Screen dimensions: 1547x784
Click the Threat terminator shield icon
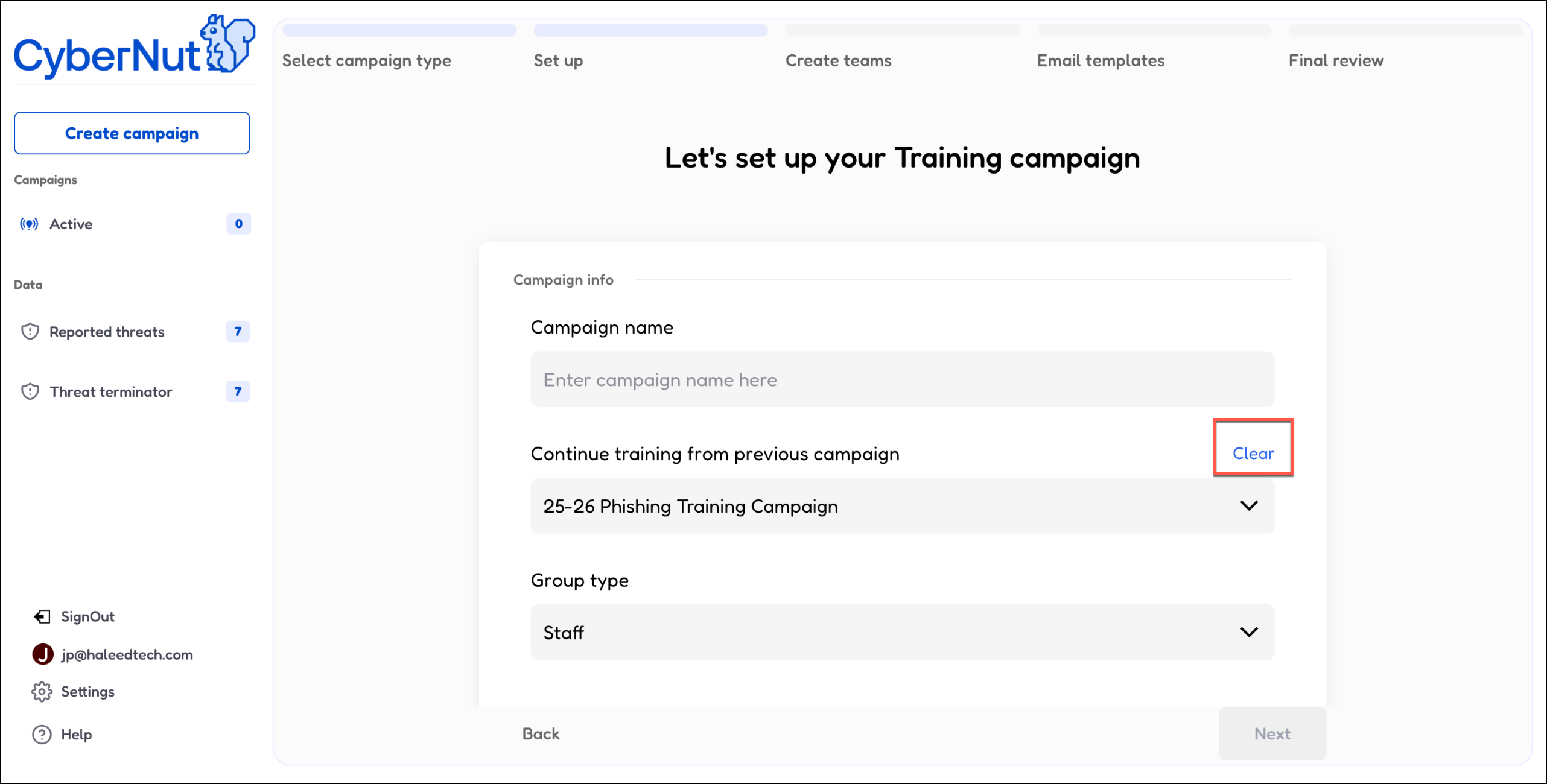coord(30,392)
